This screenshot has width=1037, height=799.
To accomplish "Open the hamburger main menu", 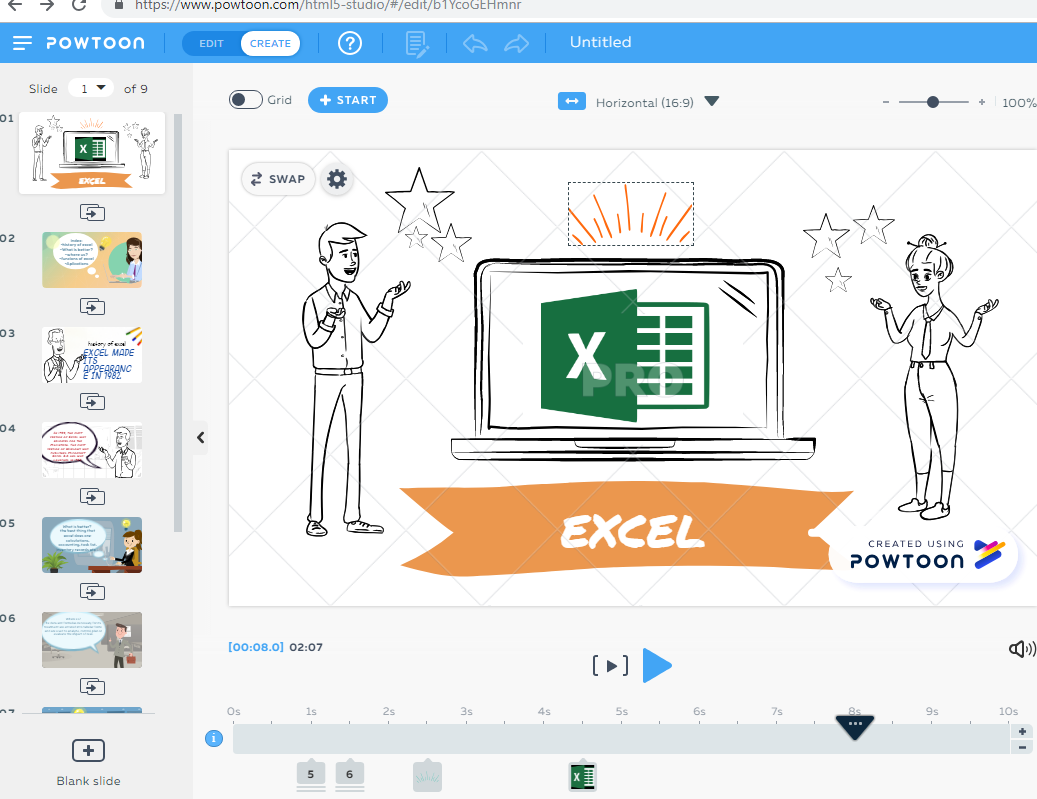I will tap(23, 43).
